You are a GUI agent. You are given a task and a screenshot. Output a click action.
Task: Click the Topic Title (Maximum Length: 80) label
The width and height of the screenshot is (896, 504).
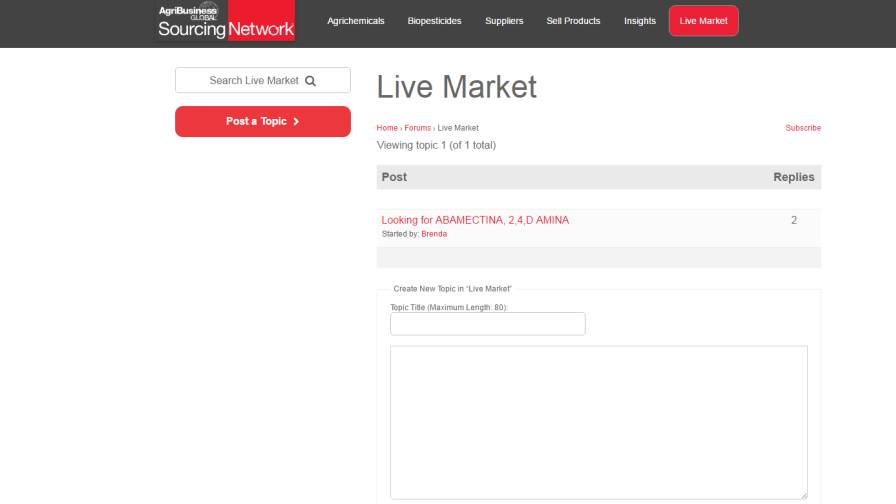449,307
